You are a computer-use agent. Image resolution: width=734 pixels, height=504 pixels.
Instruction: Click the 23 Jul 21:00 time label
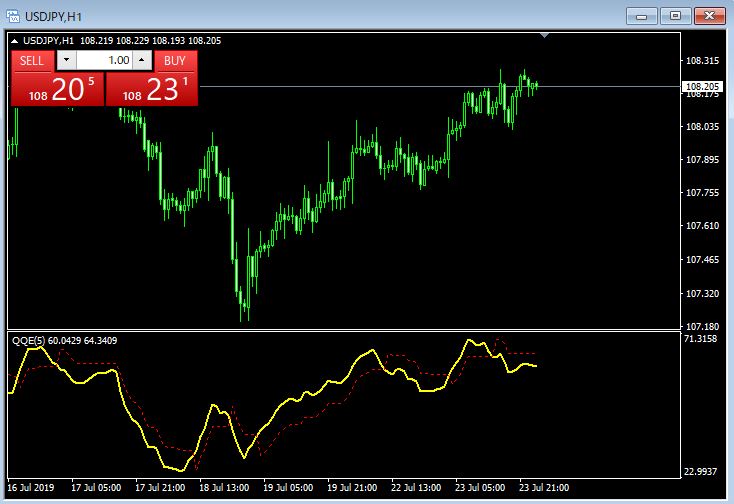[x=544, y=488]
